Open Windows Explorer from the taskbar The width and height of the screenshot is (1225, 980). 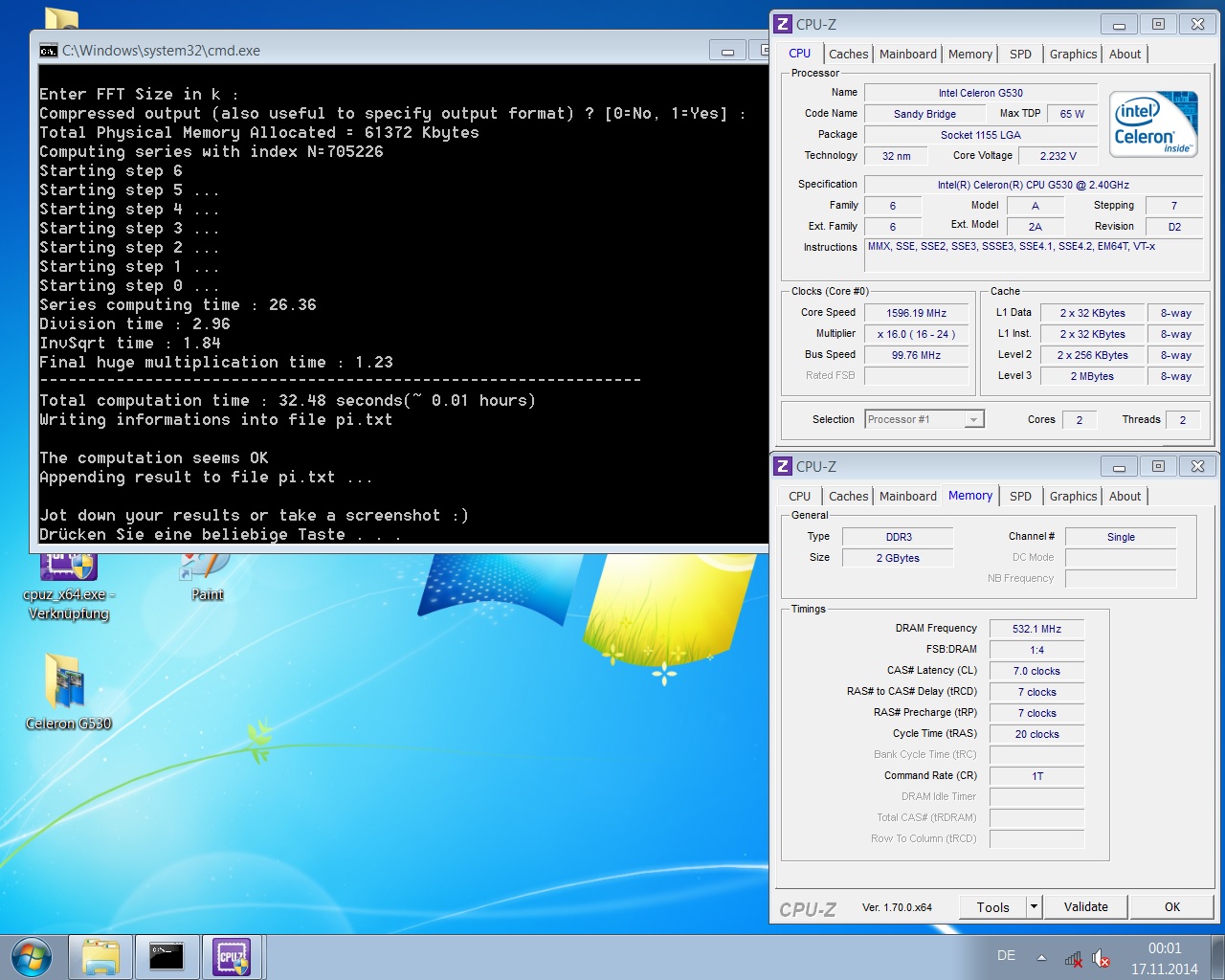[x=100, y=957]
